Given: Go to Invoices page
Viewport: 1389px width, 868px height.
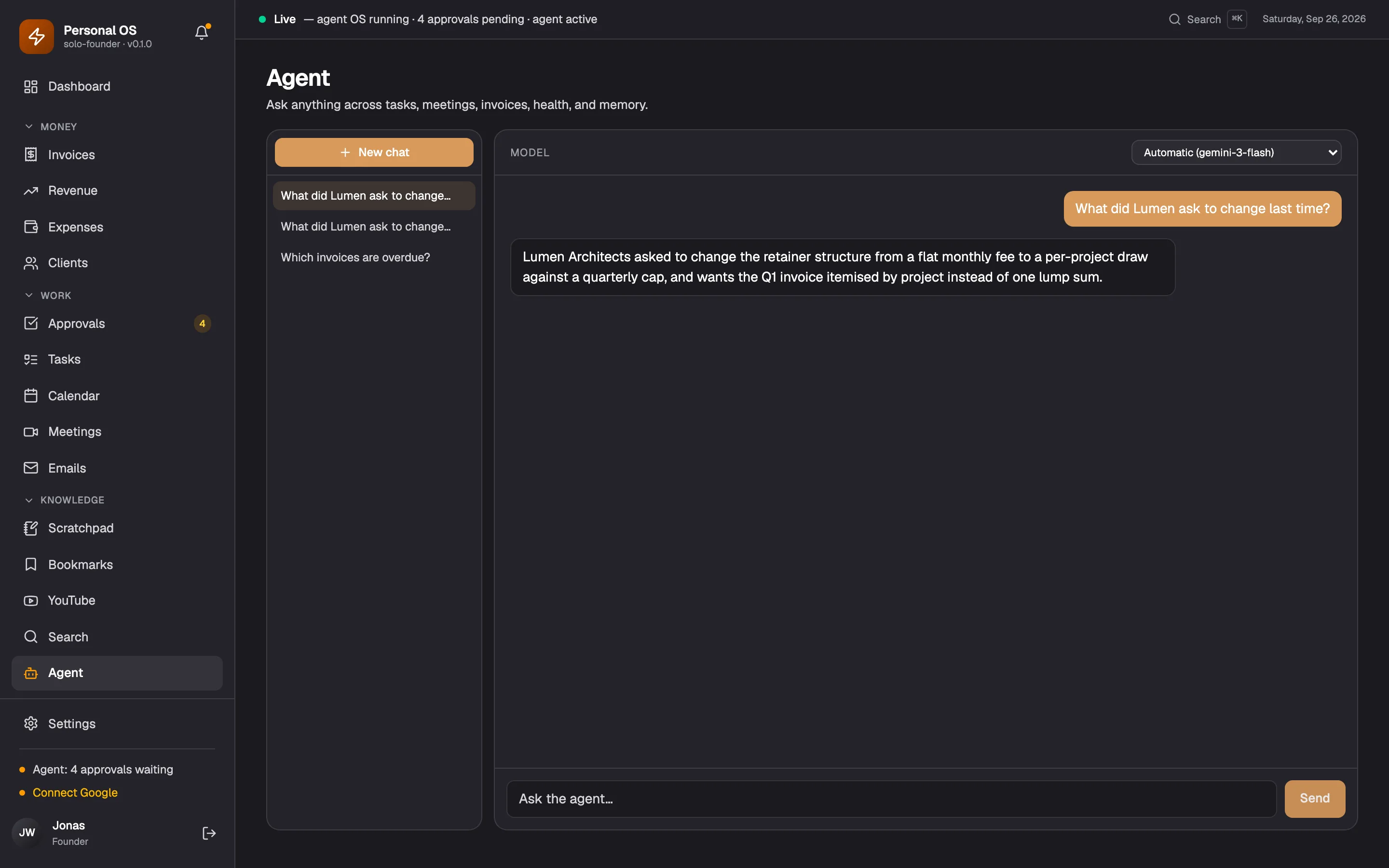Looking at the screenshot, I should (x=117, y=154).
